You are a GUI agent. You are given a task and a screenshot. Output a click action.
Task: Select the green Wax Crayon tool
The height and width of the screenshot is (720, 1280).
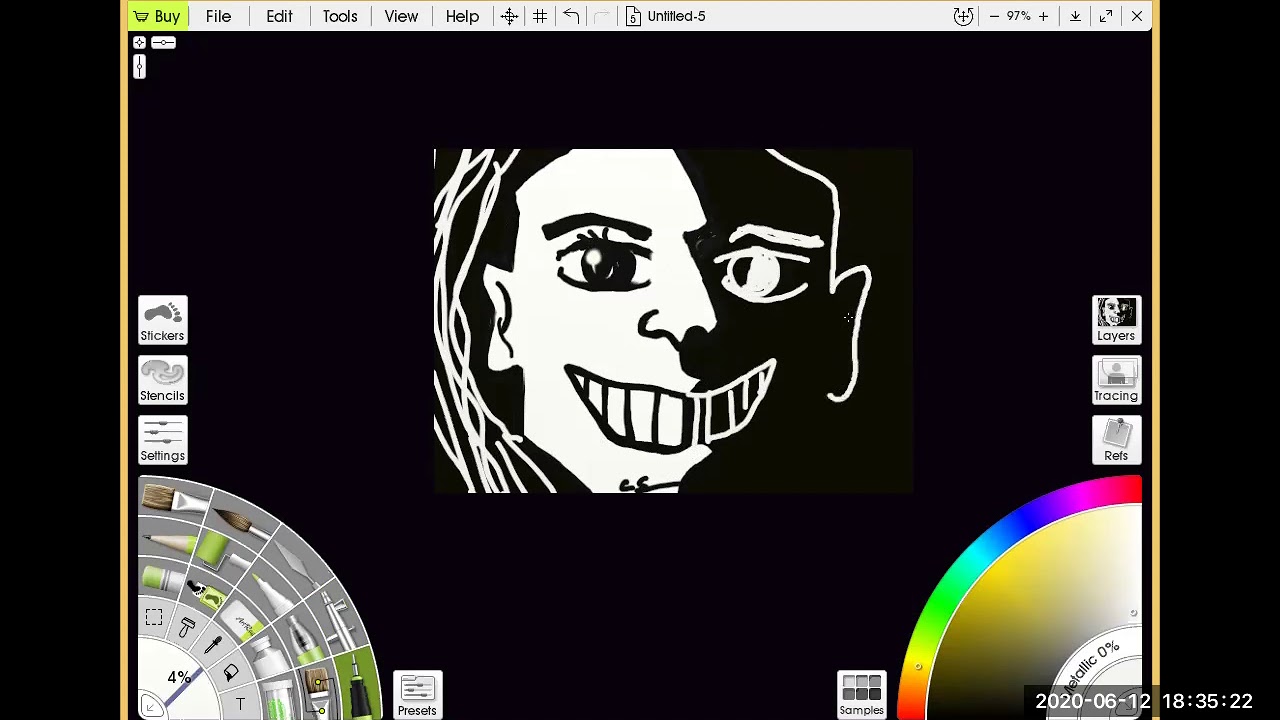[x=161, y=578]
